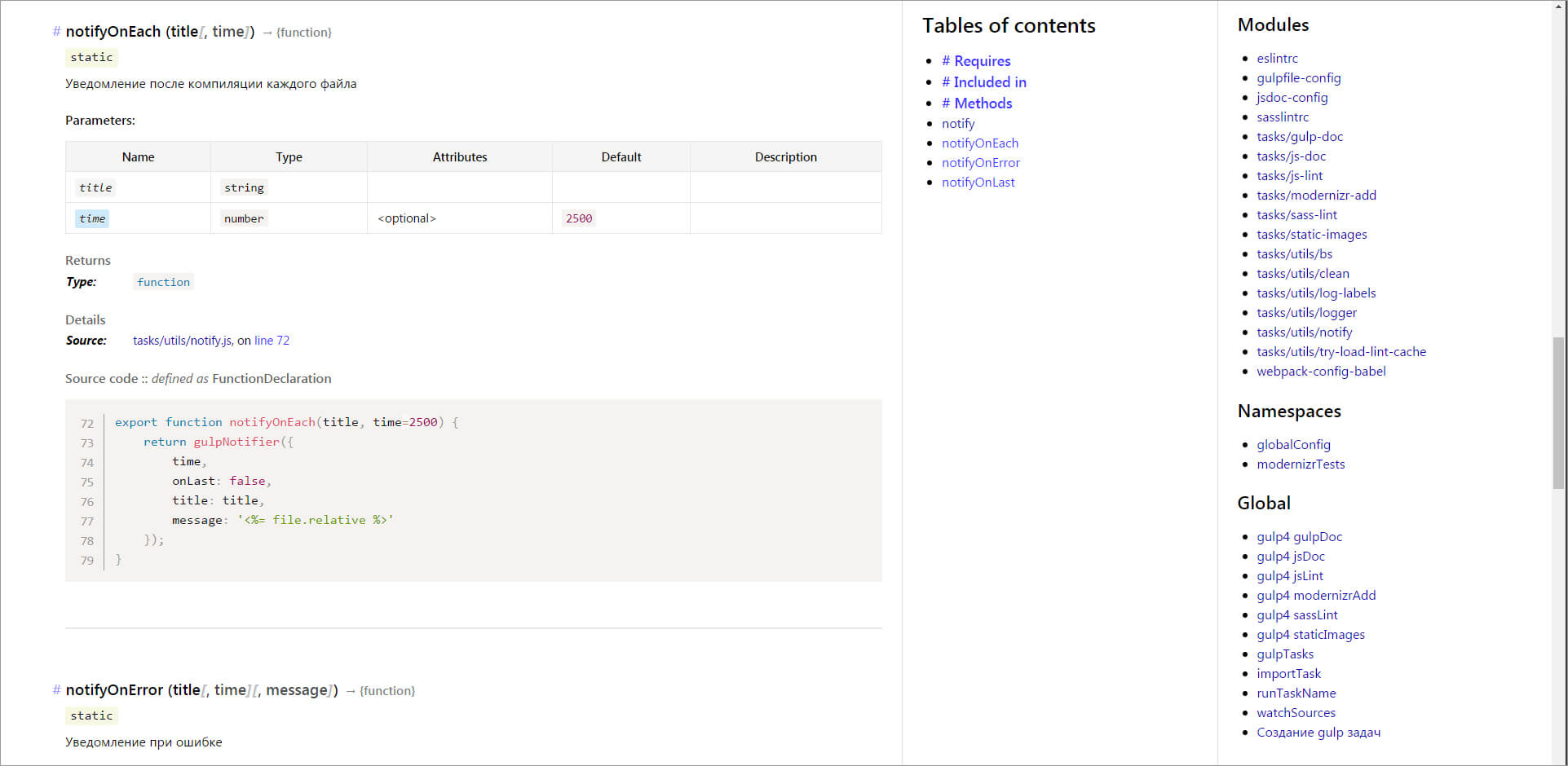
Task: Navigate to notifyOnError in contents list
Action: 981,163
